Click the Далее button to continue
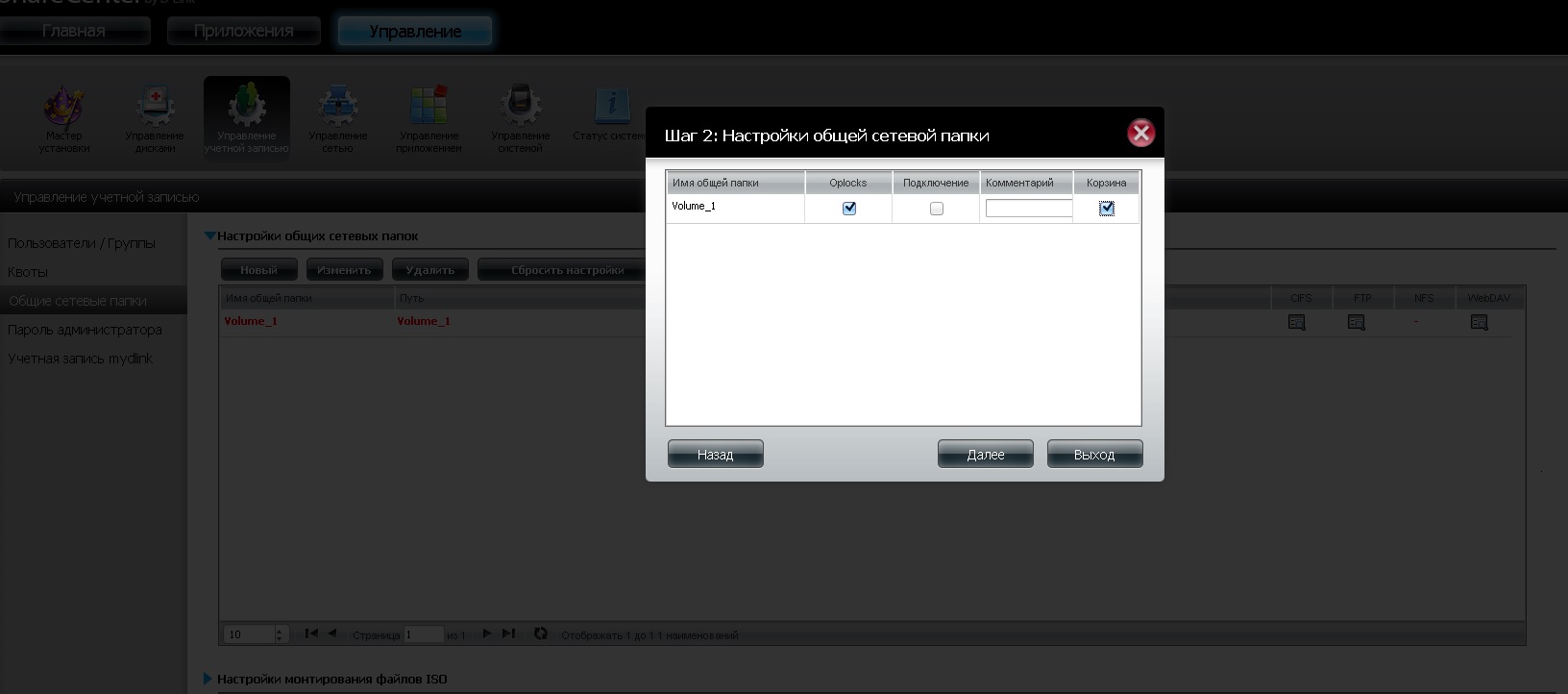Image resolution: width=1568 pixels, height=694 pixels. 986,454
